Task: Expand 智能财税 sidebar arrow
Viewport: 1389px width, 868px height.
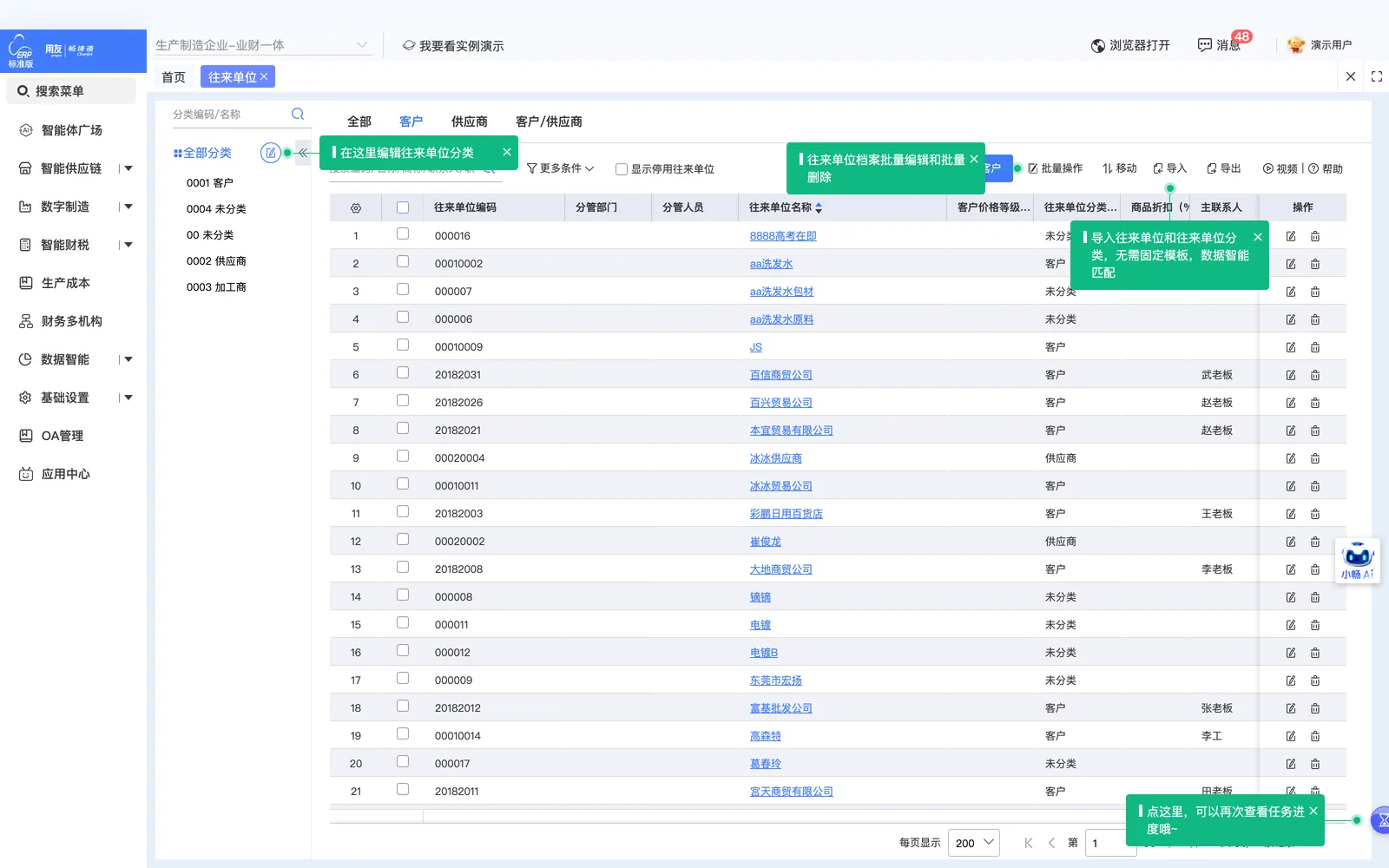Action: click(128, 245)
